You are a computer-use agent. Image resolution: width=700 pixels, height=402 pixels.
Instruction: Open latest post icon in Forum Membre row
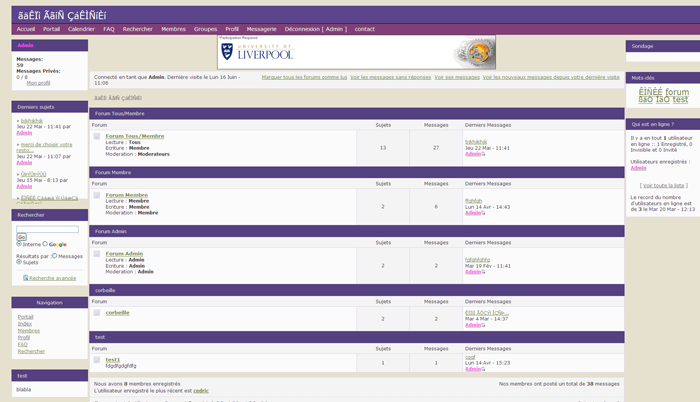[483, 213]
